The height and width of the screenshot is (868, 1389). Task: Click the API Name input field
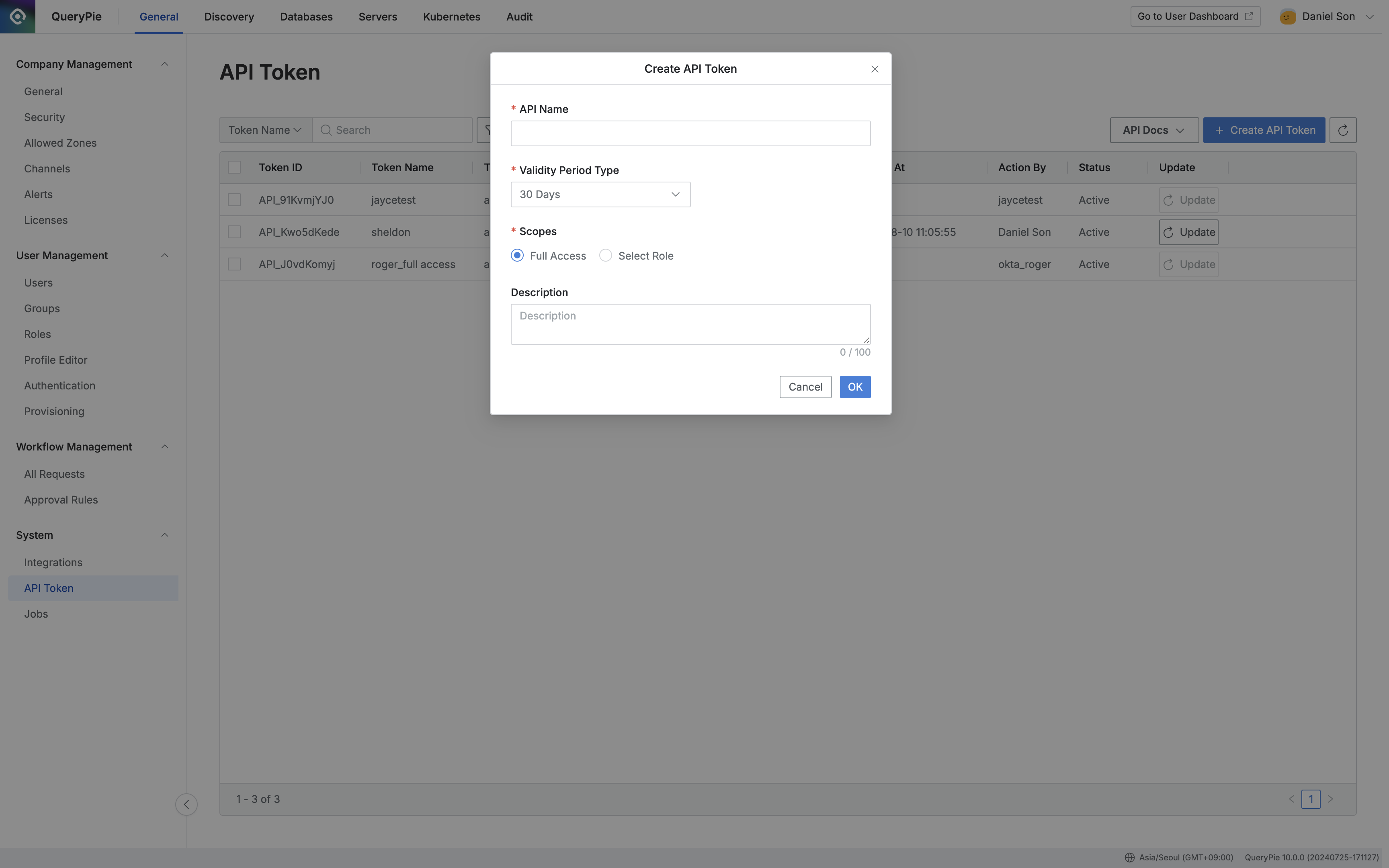tap(690, 133)
